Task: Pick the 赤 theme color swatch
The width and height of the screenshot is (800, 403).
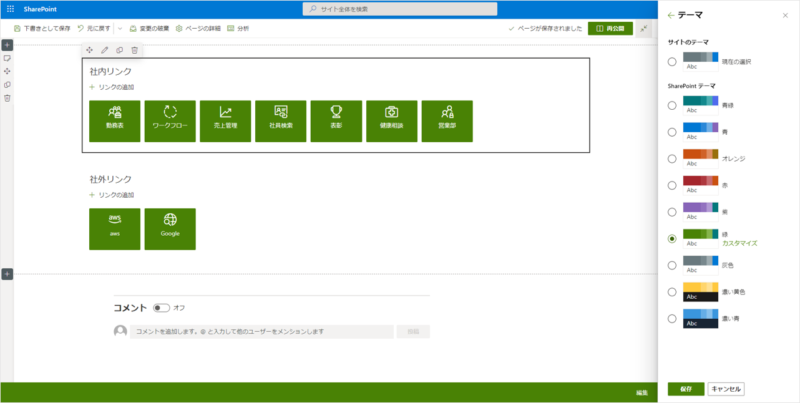Action: (x=700, y=182)
